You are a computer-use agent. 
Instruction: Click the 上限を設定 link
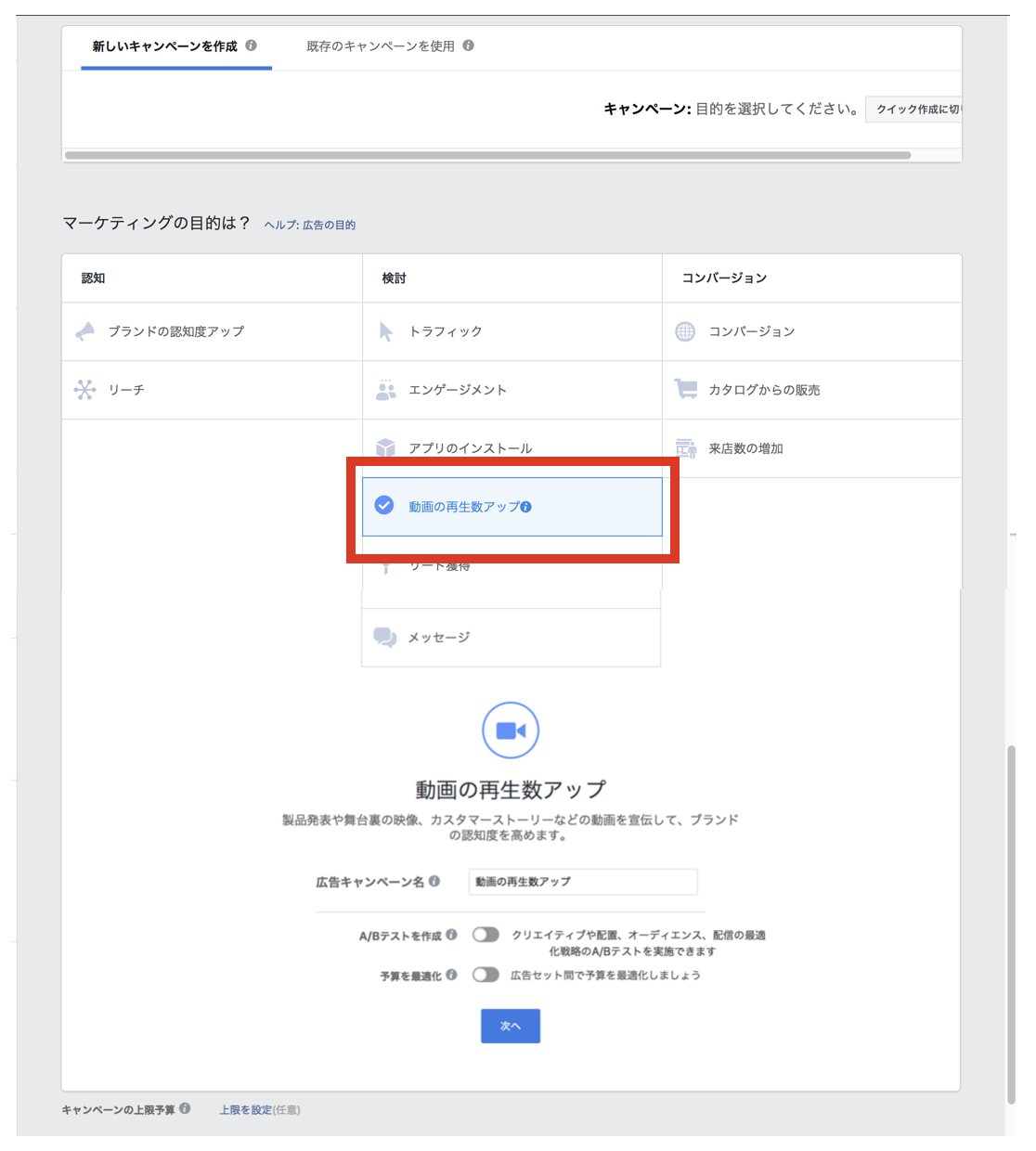point(245,1109)
